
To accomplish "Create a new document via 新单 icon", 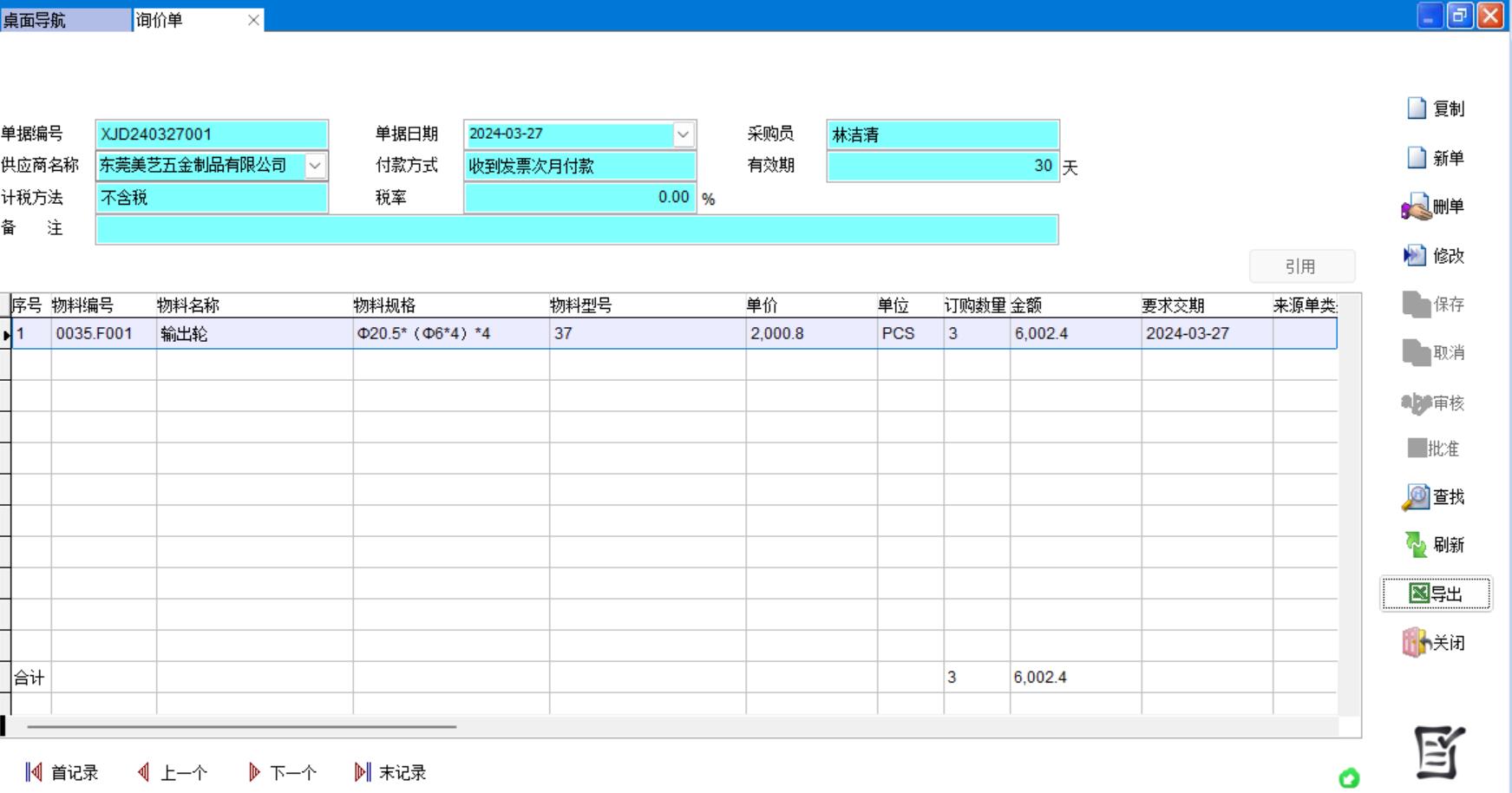I will click(x=1437, y=158).
